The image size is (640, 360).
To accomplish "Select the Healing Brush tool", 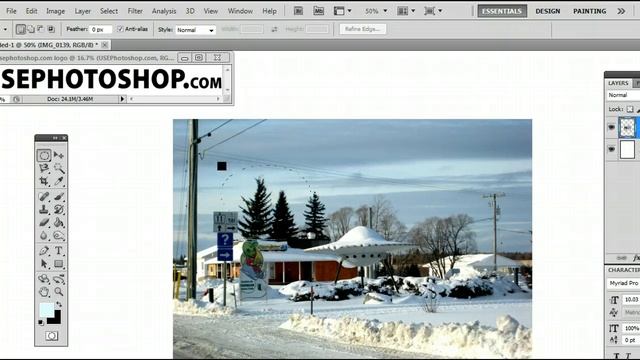I will tap(44, 196).
